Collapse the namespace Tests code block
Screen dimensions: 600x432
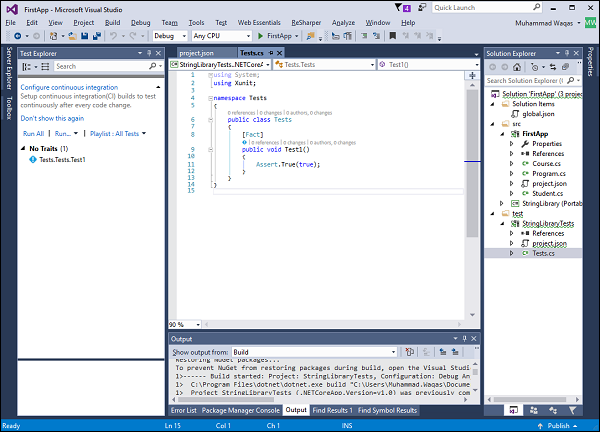pos(211,98)
